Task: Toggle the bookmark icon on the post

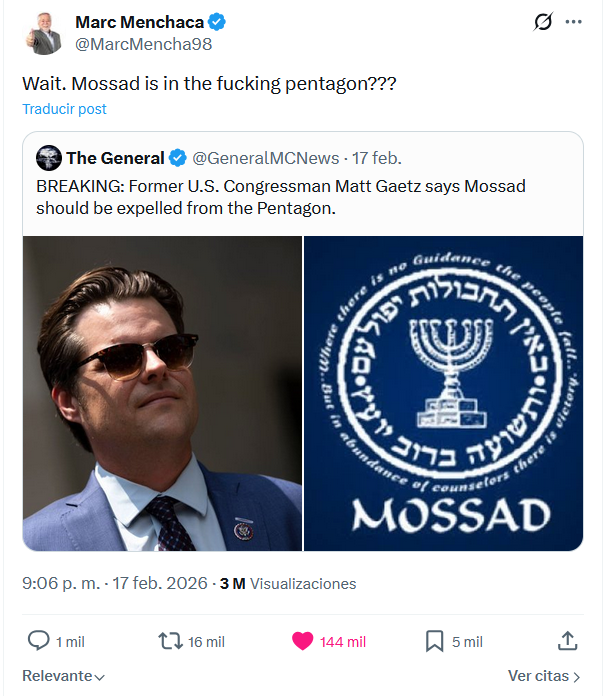Action: coord(435,641)
